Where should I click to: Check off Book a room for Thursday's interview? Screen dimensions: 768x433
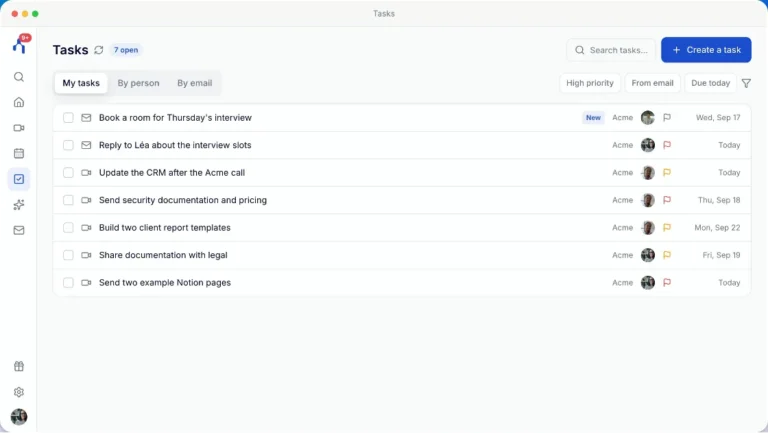tap(68, 118)
